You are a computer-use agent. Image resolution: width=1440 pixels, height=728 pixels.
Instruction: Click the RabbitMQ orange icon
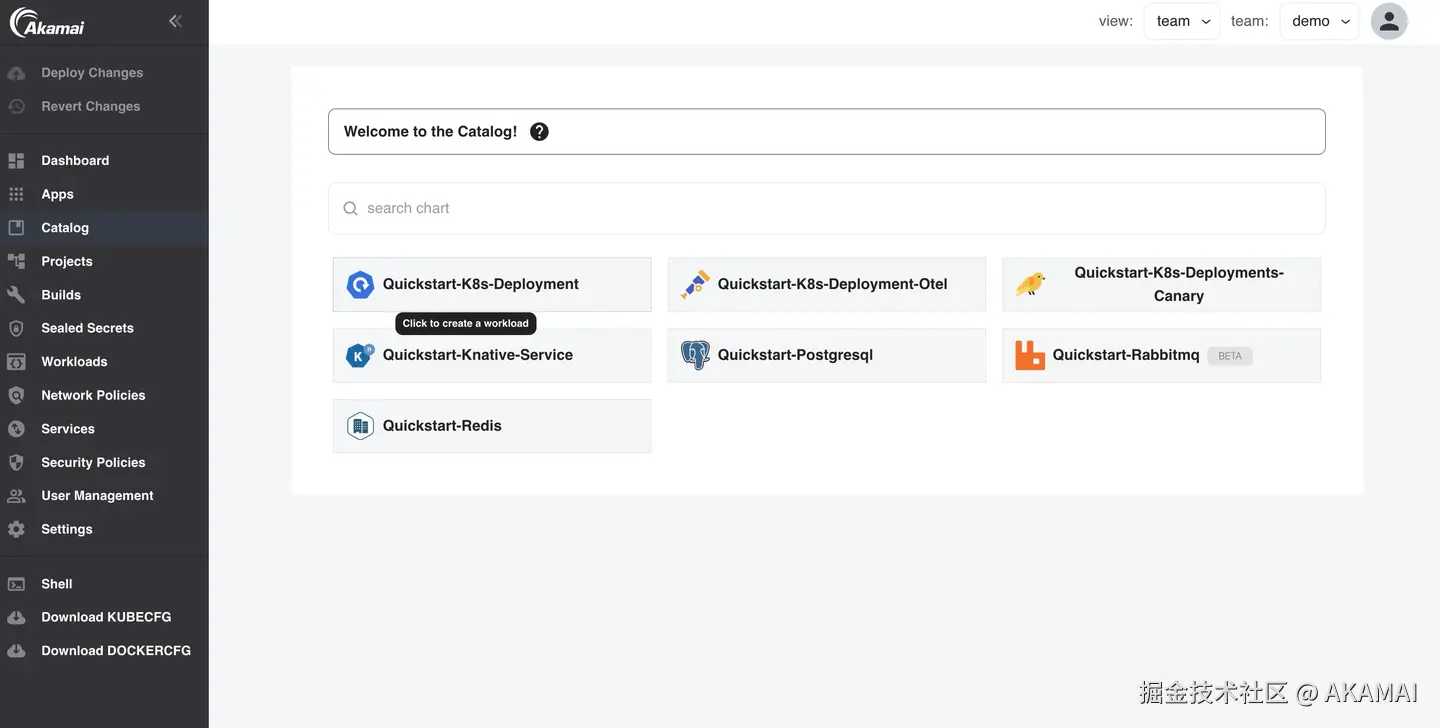click(x=1030, y=356)
